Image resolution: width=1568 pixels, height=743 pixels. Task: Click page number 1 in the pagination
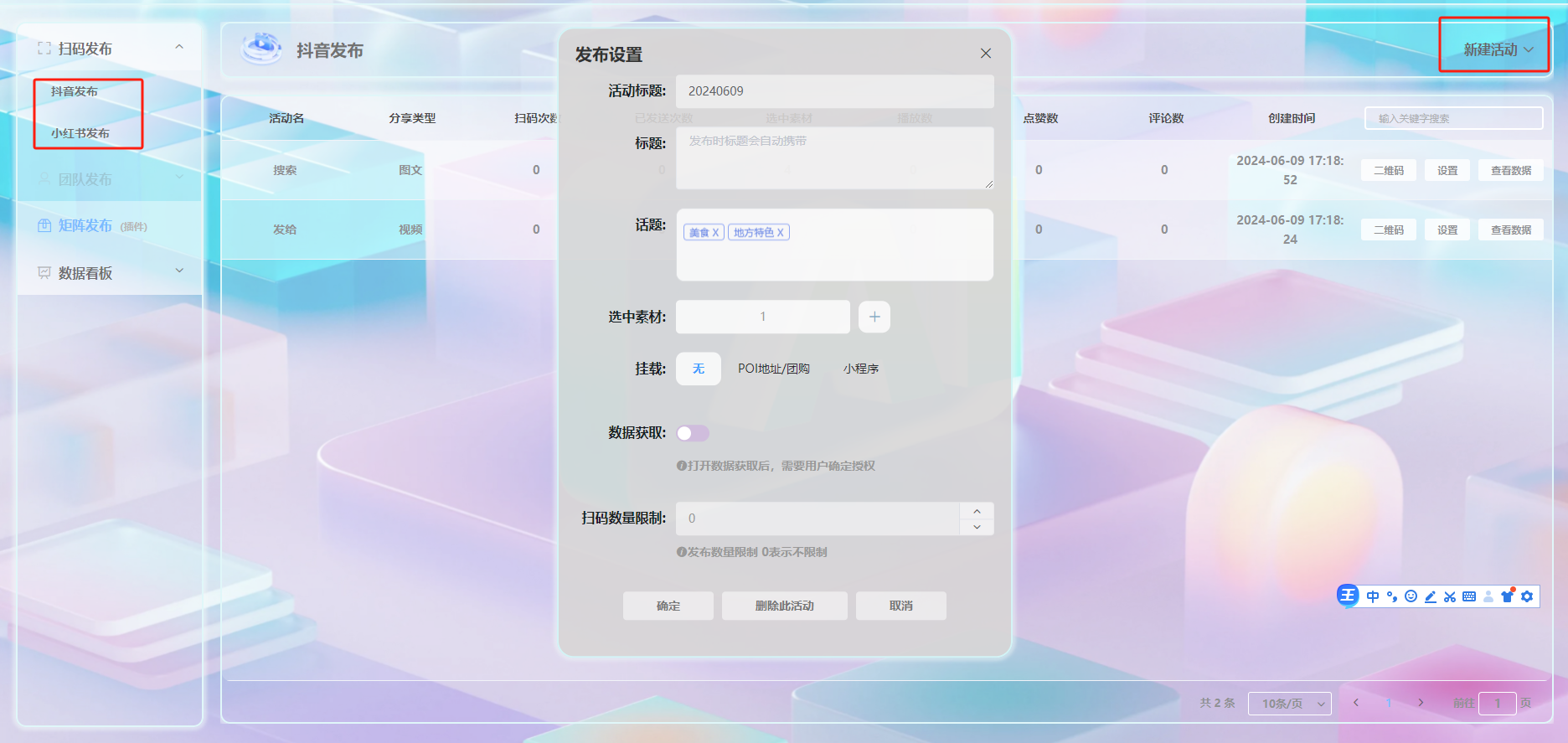tap(1389, 703)
